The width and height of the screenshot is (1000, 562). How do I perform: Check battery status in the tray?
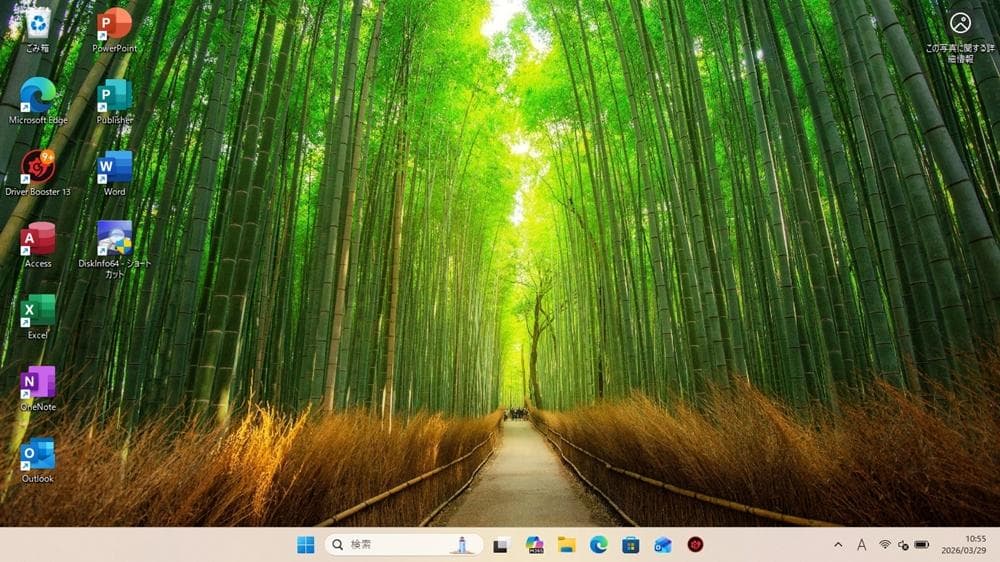tap(922, 545)
